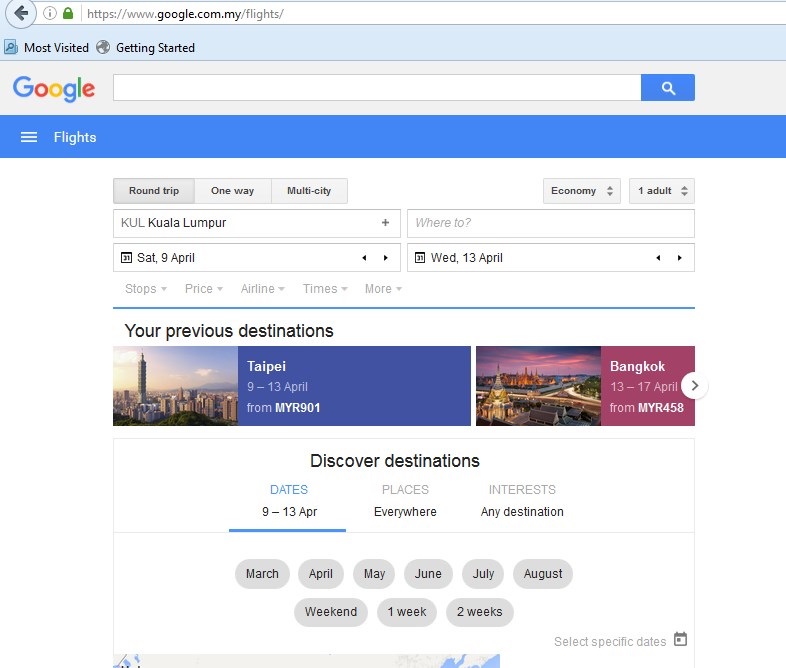
Task: Click the KUL Kuala Lumpur origin field
Action: coord(257,223)
